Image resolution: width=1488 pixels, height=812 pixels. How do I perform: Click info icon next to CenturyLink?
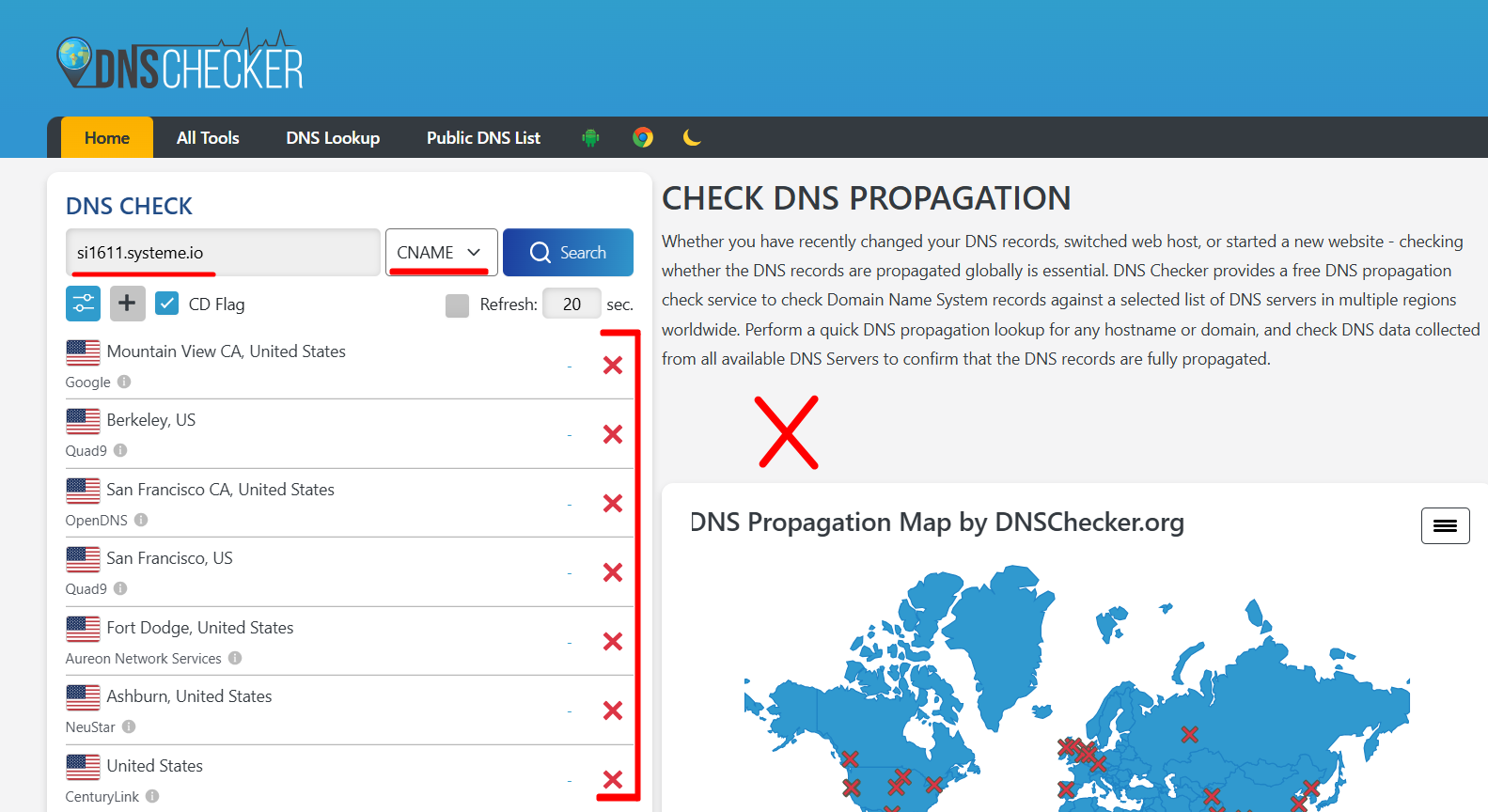pyautogui.click(x=152, y=796)
